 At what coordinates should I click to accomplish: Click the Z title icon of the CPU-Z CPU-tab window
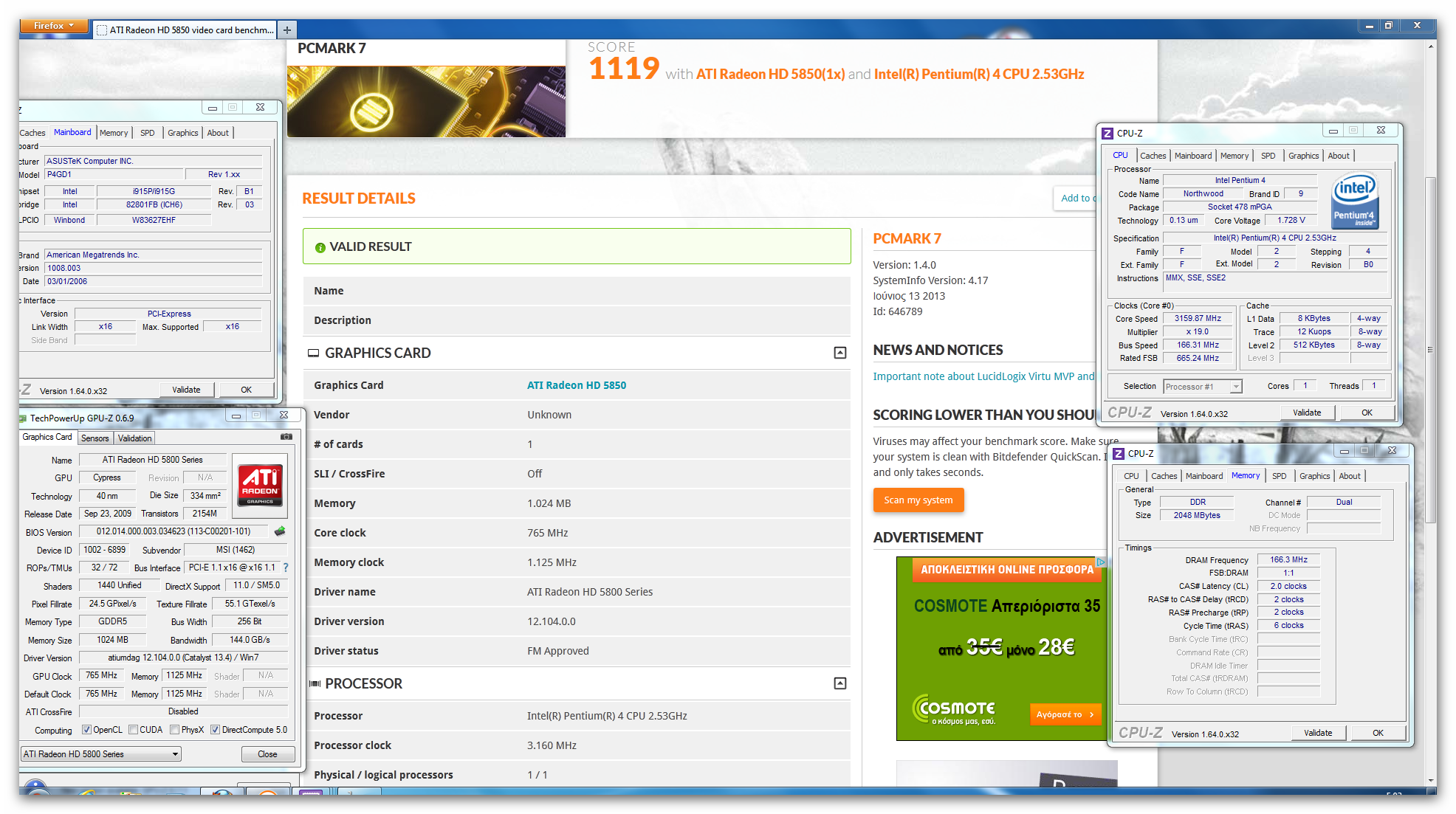[x=1108, y=134]
